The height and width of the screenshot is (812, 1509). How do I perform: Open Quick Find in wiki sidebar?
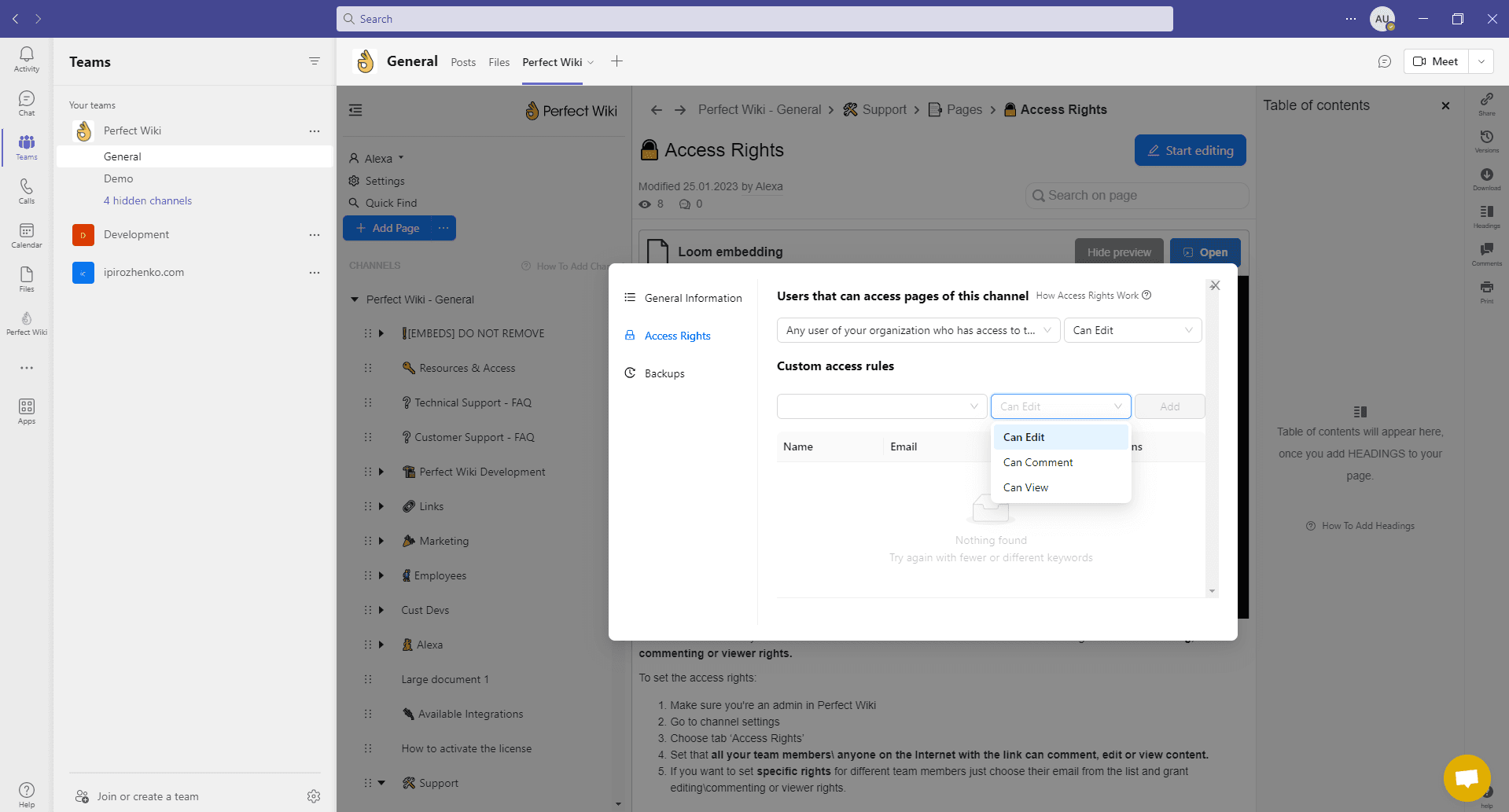tap(383, 203)
